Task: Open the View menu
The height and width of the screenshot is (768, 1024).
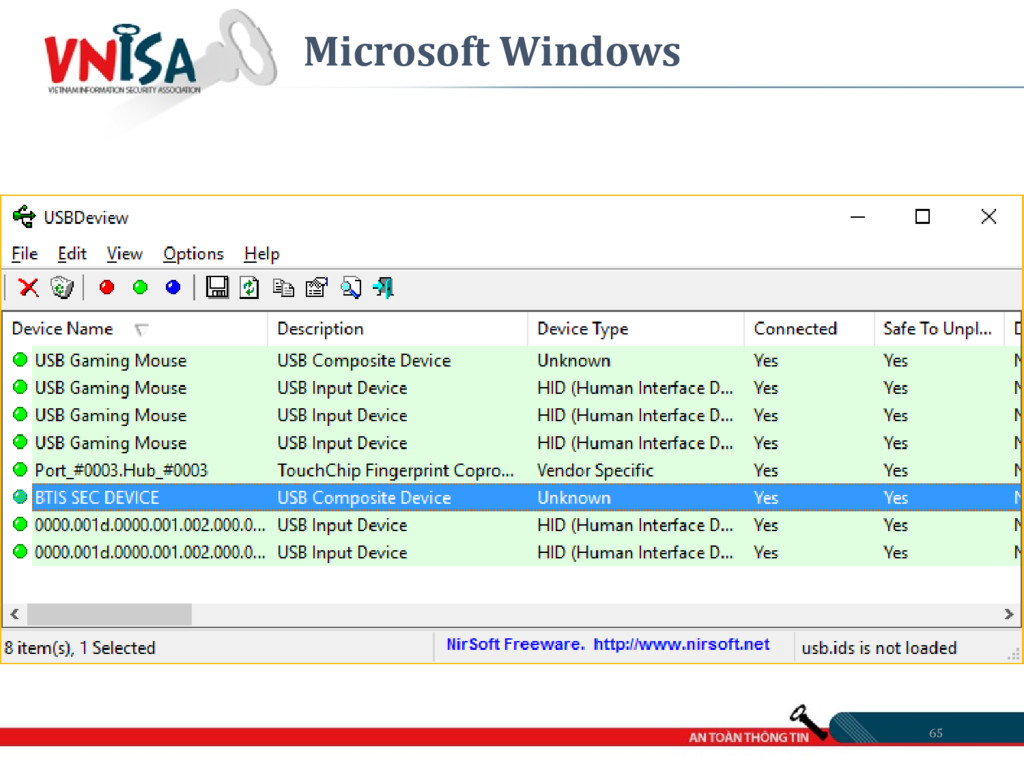Action: (x=125, y=253)
